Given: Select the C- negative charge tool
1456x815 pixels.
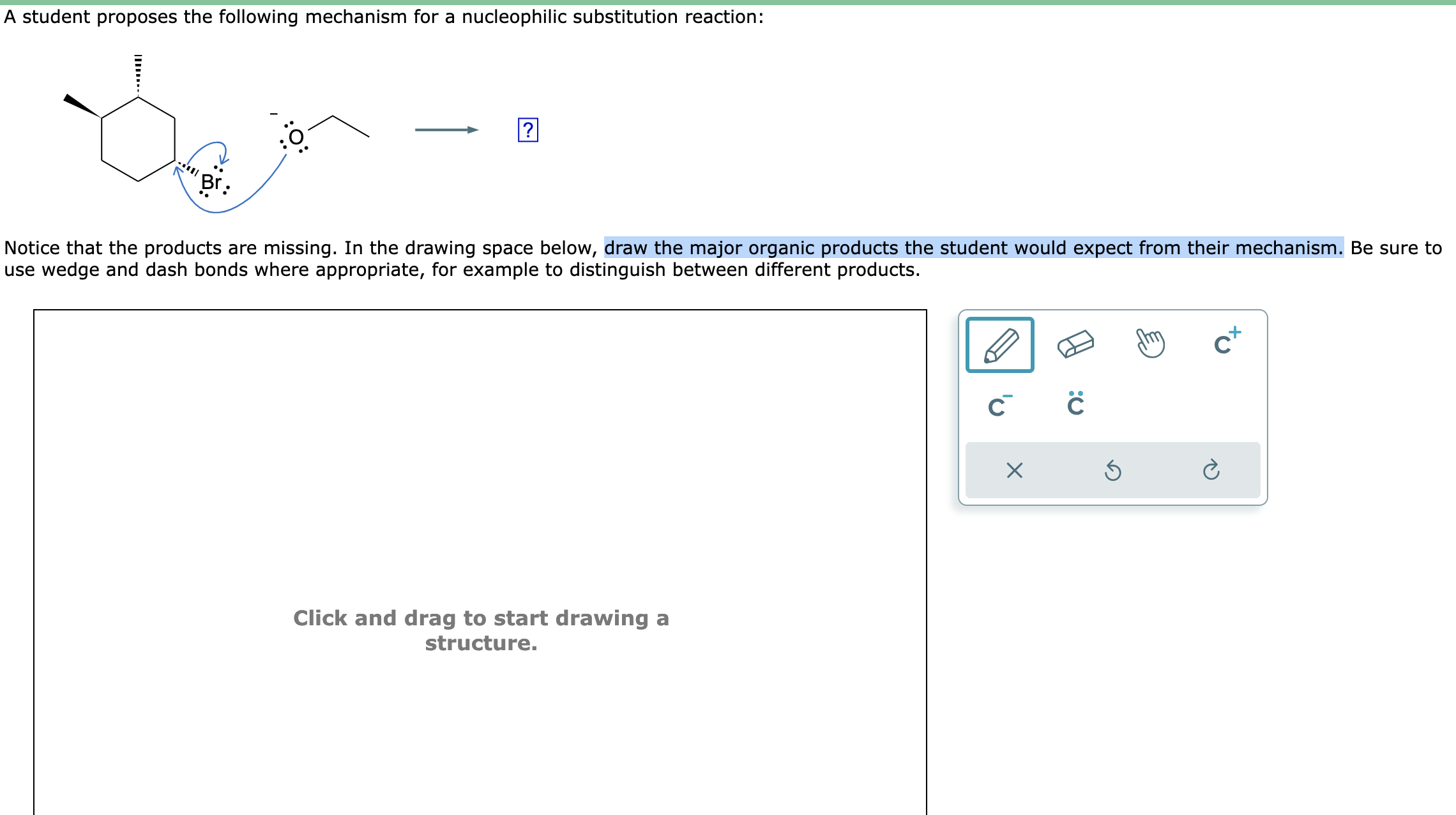Looking at the screenshot, I should [x=1000, y=406].
